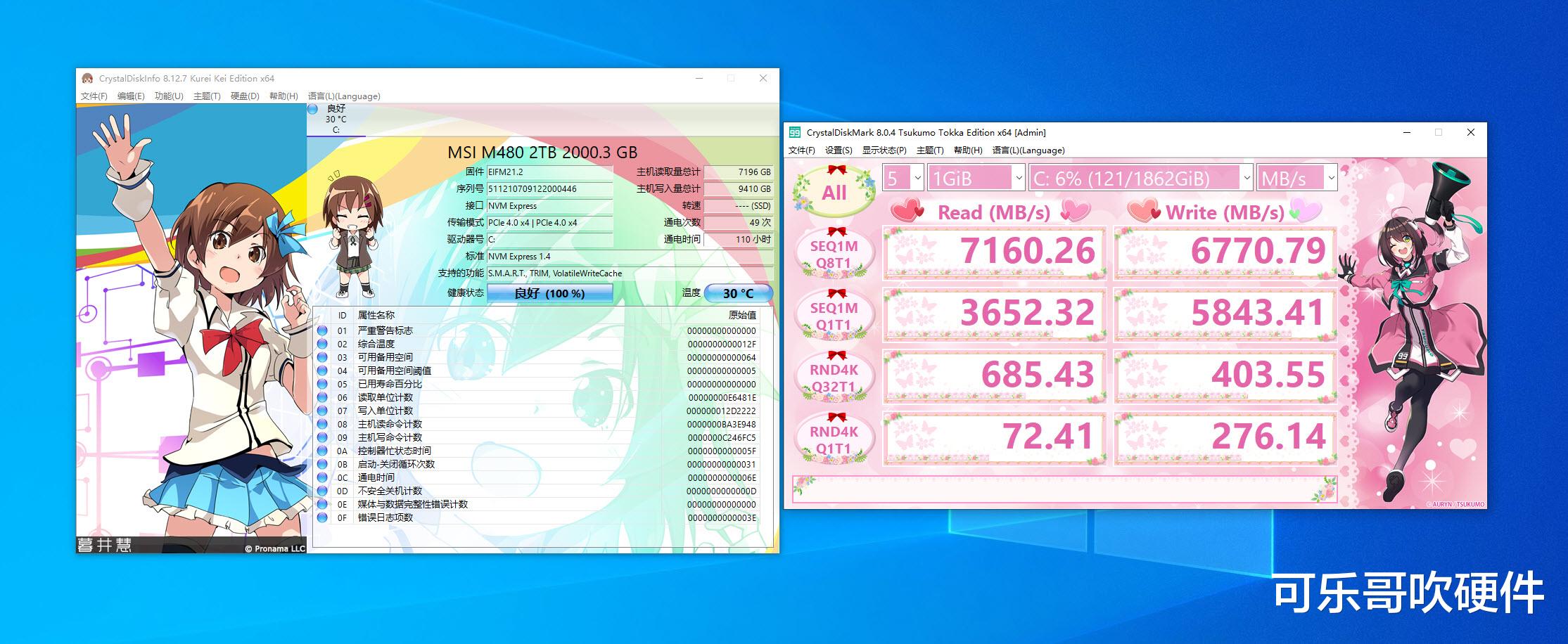This screenshot has width=1568, height=644.
Task: Open 语言(L)(Language) menu in CrystalDiskMark
Action: [1028, 150]
